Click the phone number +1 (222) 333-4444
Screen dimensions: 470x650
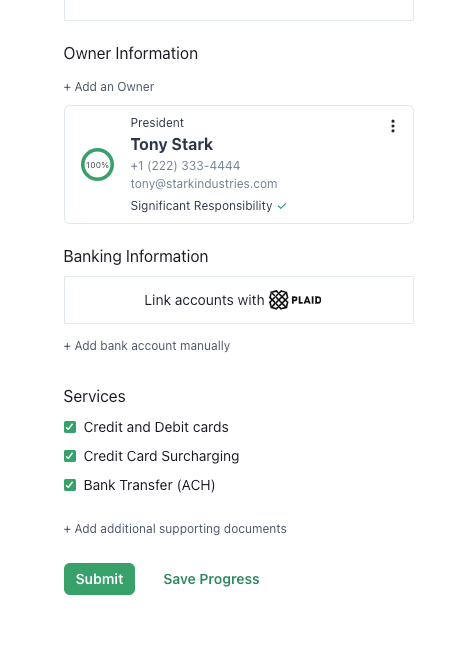[185, 166]
